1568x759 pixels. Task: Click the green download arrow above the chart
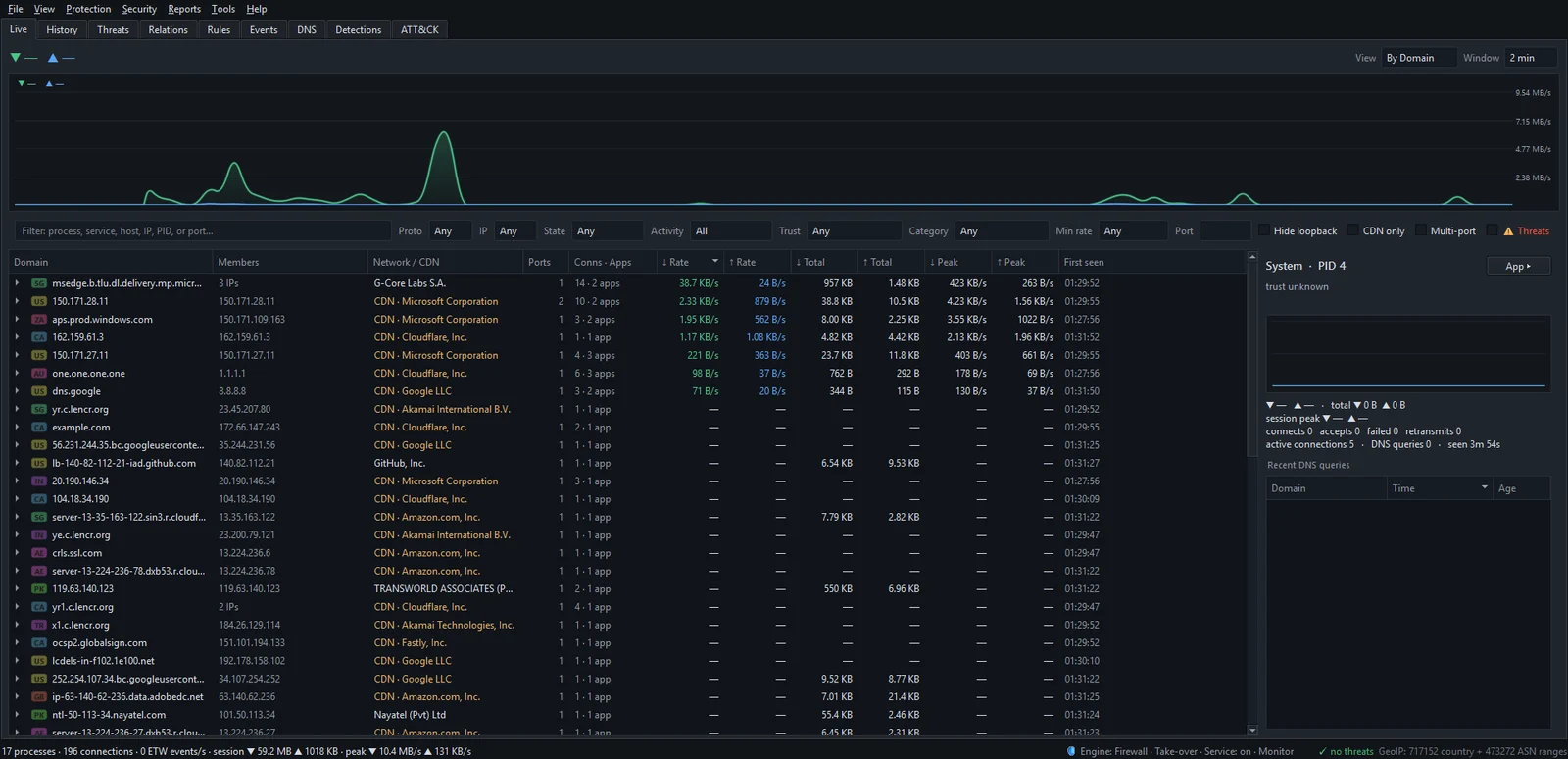pyautogui.click(x=16, y=58)
